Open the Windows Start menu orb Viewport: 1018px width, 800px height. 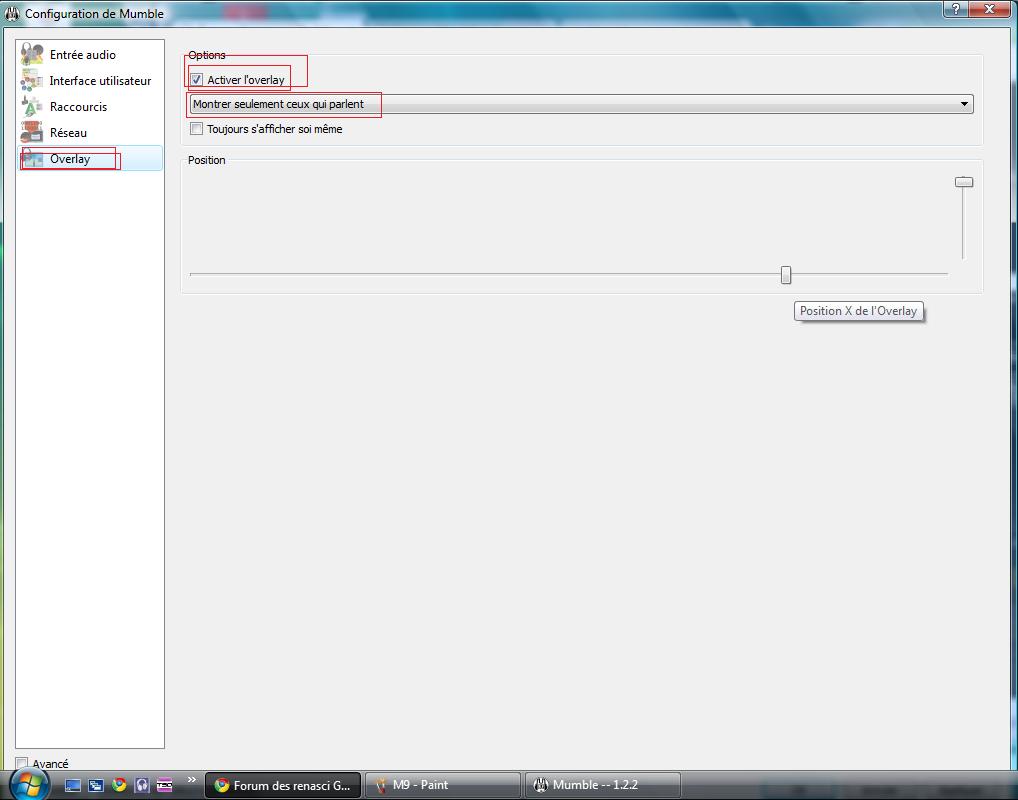[29, 783]
